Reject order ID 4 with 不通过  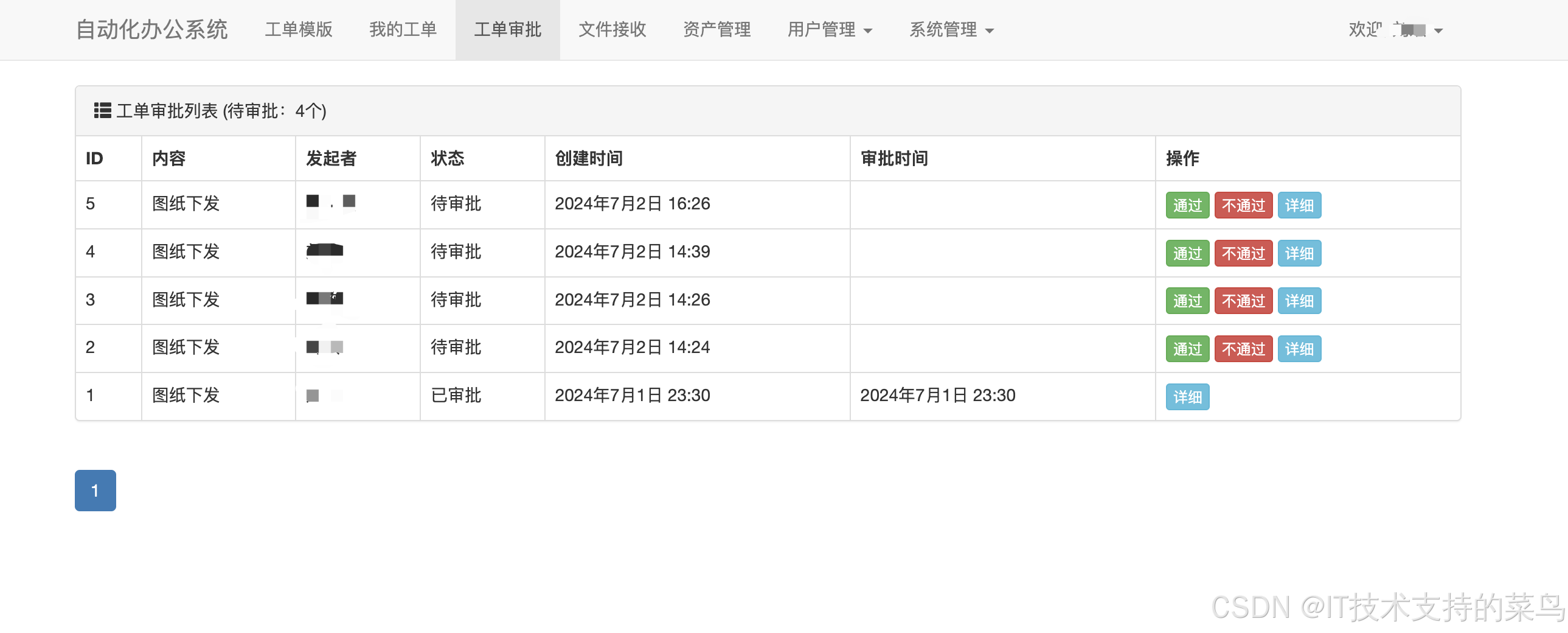tap(1243, 253)
